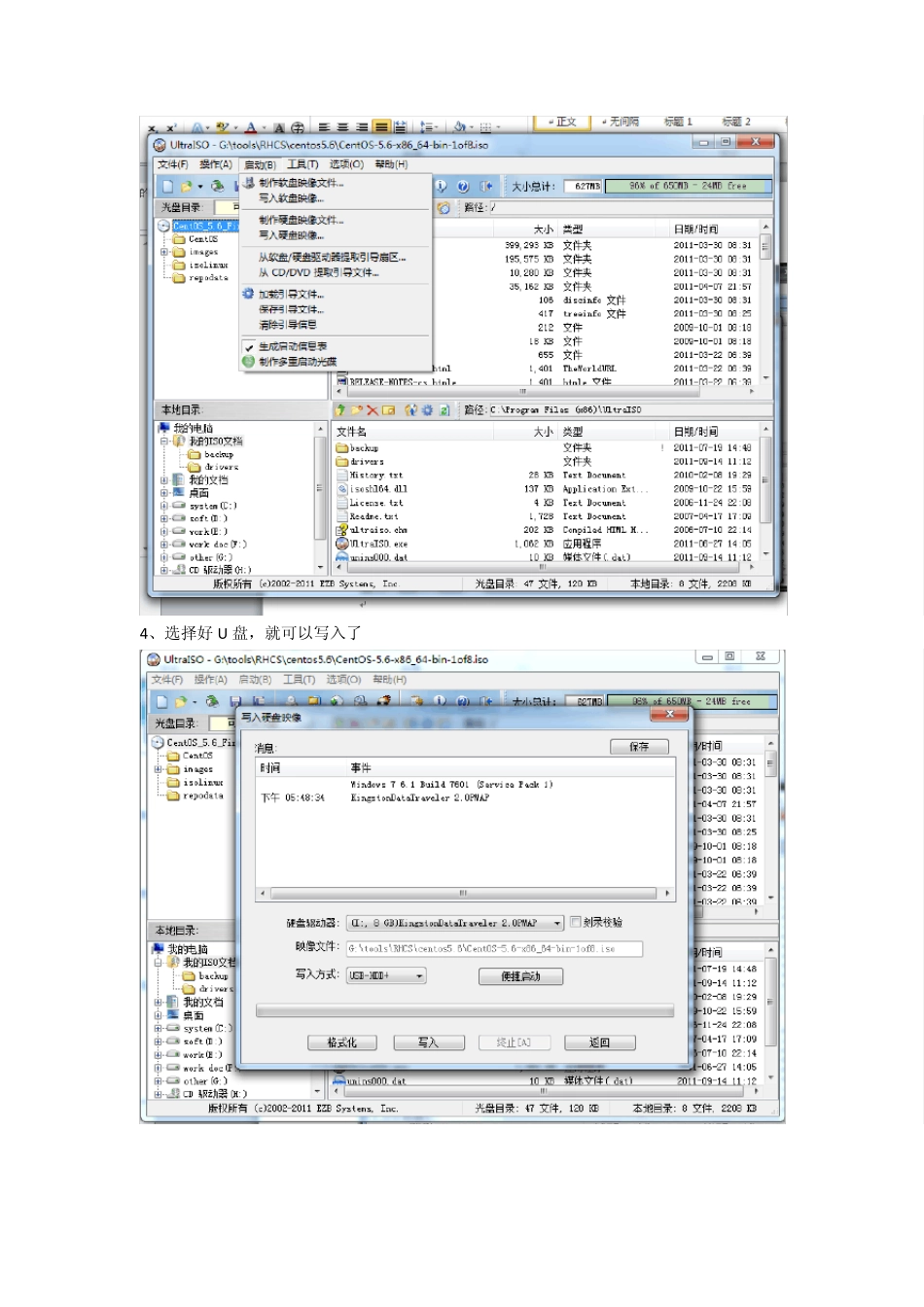Click the horizontal scrollbar under the 消息 event list
924x1307 pixels.
point(464,893)
